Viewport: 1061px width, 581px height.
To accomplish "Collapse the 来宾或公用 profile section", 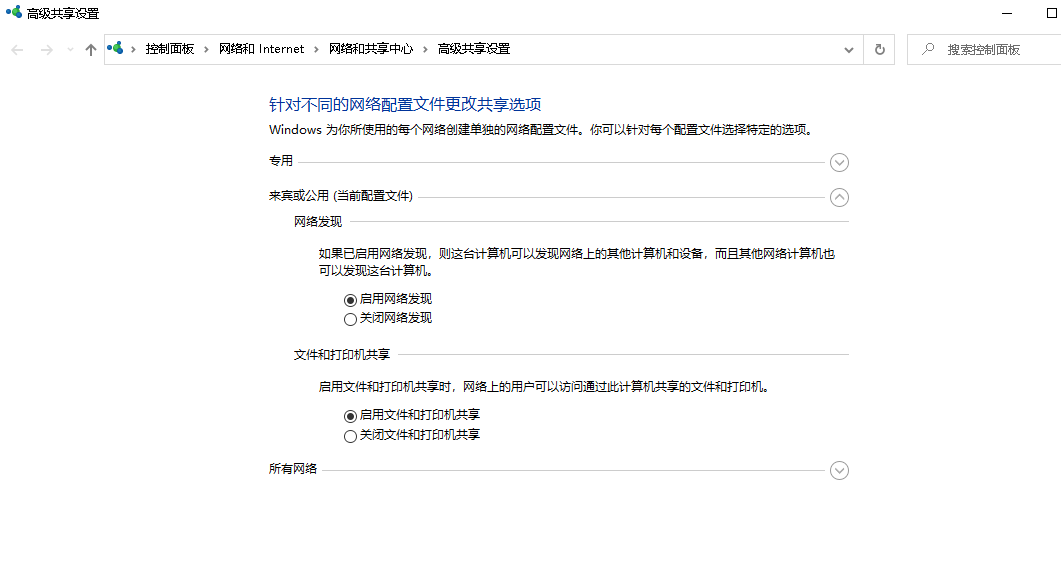I will click(839, 197).
